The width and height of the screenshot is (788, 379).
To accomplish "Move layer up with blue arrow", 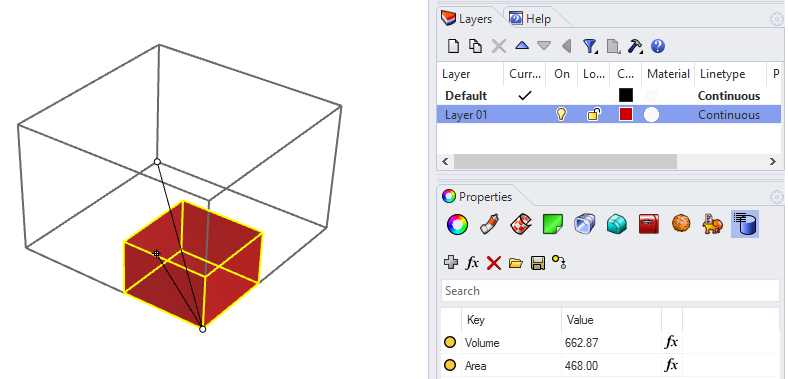I will [522, 46].
